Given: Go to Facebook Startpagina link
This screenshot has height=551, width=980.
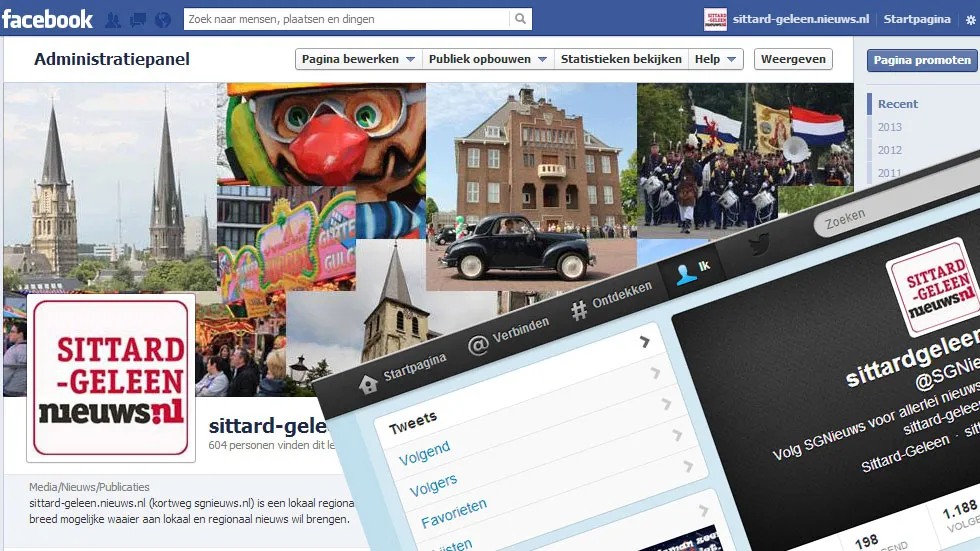Looking at the screenshot, I should point(917,19).
